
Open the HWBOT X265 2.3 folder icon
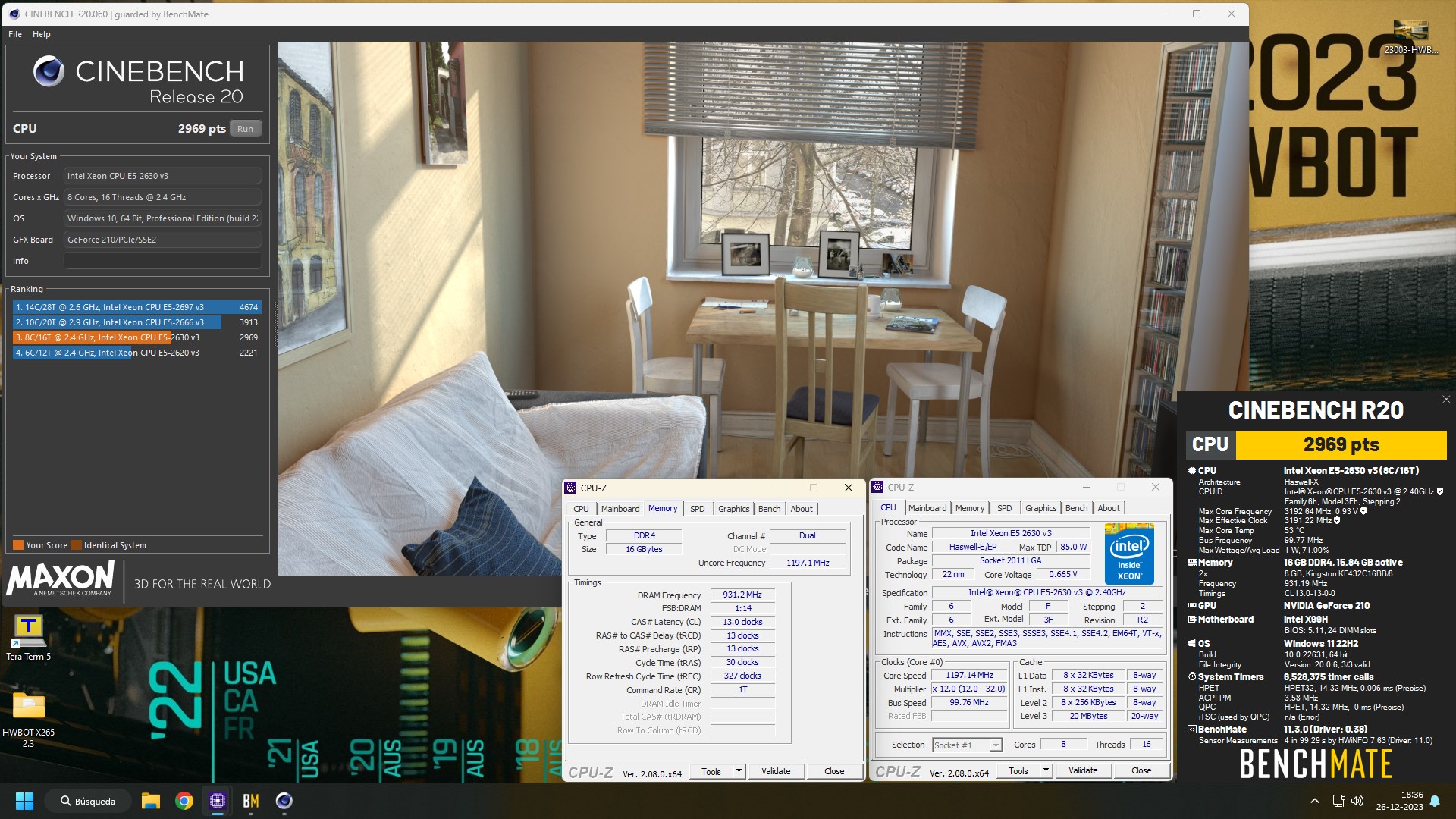[29, 718]
